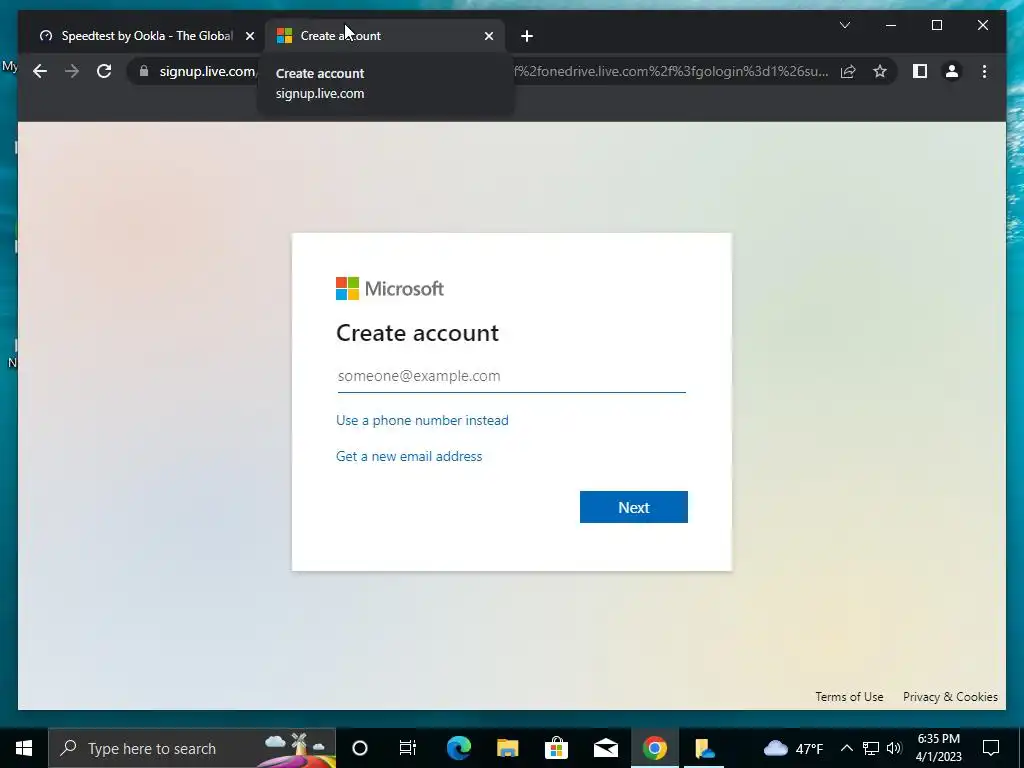Screen dimensions: 1024x768
Task: Click the padlock site info icon
Action: 144,71
